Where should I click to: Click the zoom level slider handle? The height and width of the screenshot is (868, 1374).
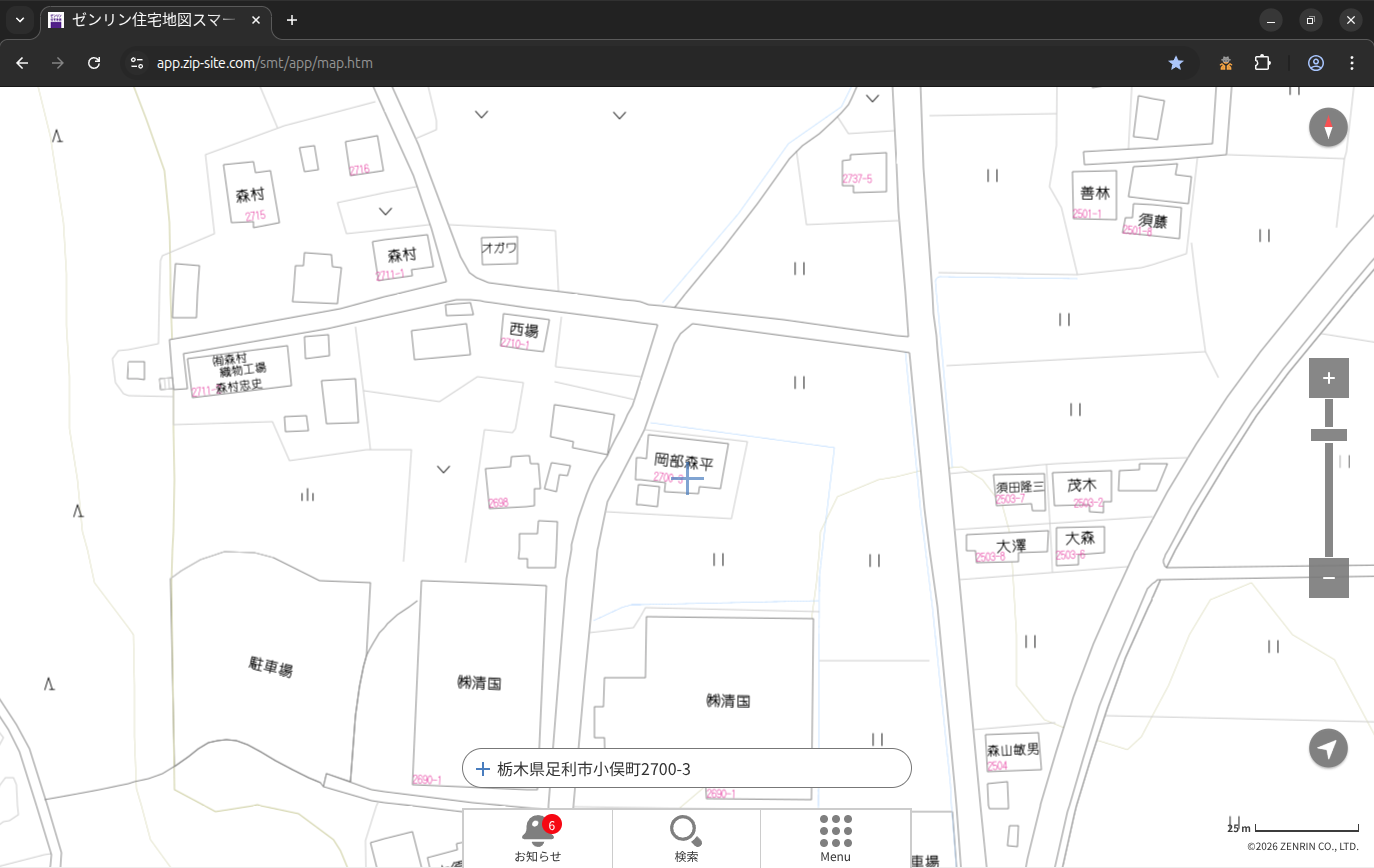[x=1328, y=435]
